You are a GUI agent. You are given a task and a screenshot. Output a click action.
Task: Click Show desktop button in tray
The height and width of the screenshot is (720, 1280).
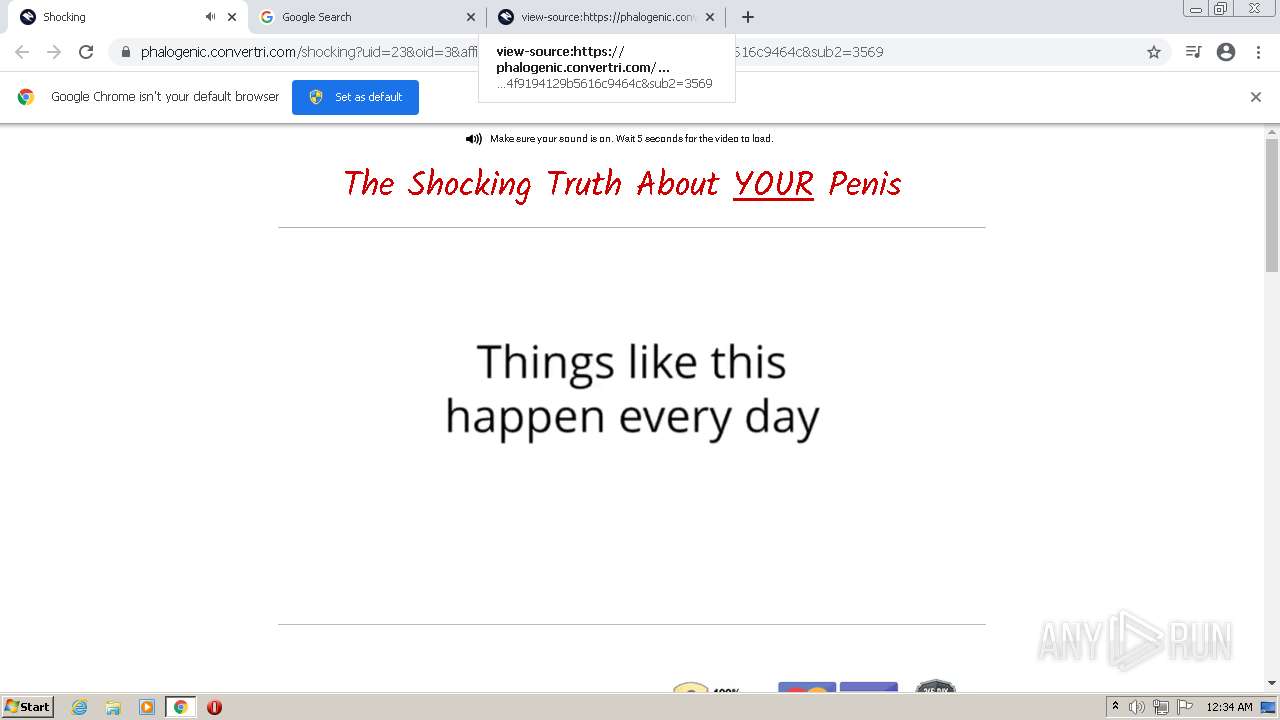click(1268, 707)
